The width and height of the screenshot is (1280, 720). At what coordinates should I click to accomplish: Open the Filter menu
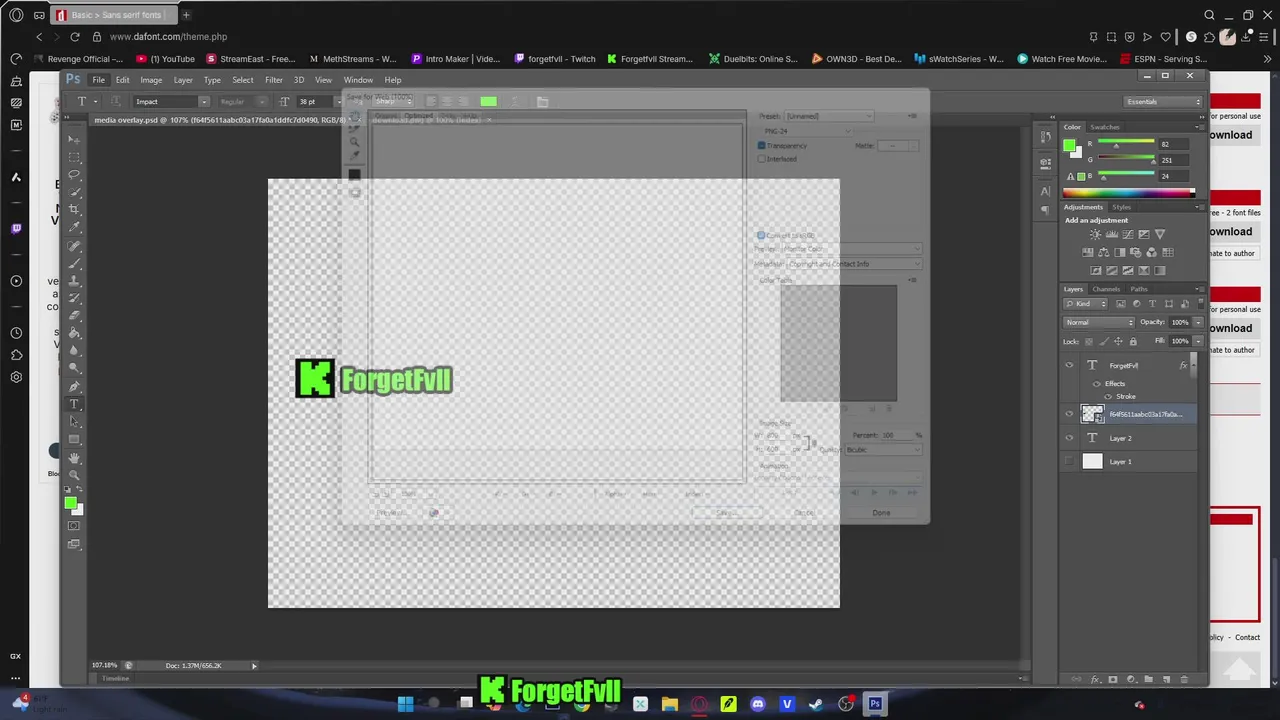pos(273,80)
